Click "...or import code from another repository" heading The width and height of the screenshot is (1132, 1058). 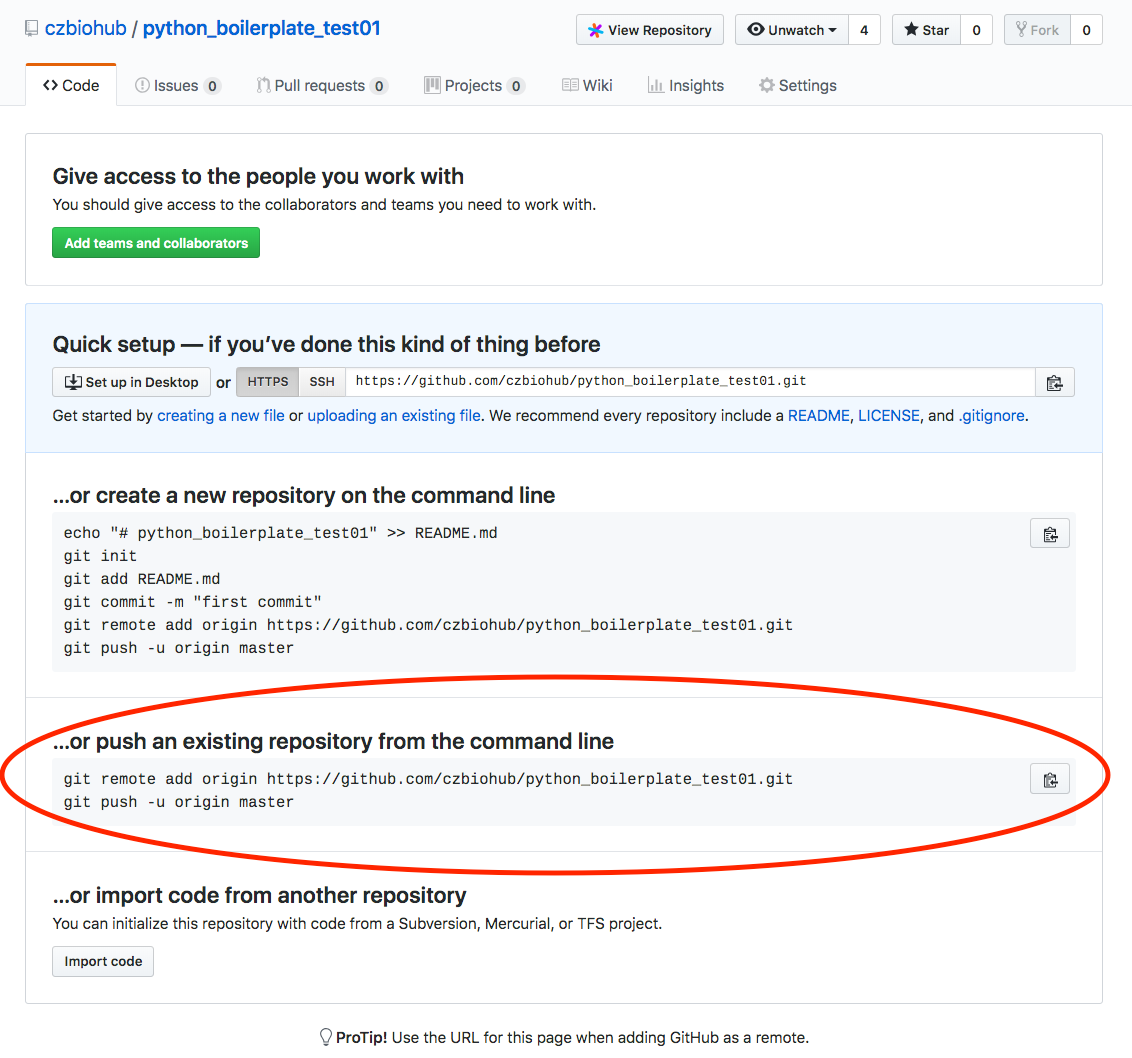260,896
